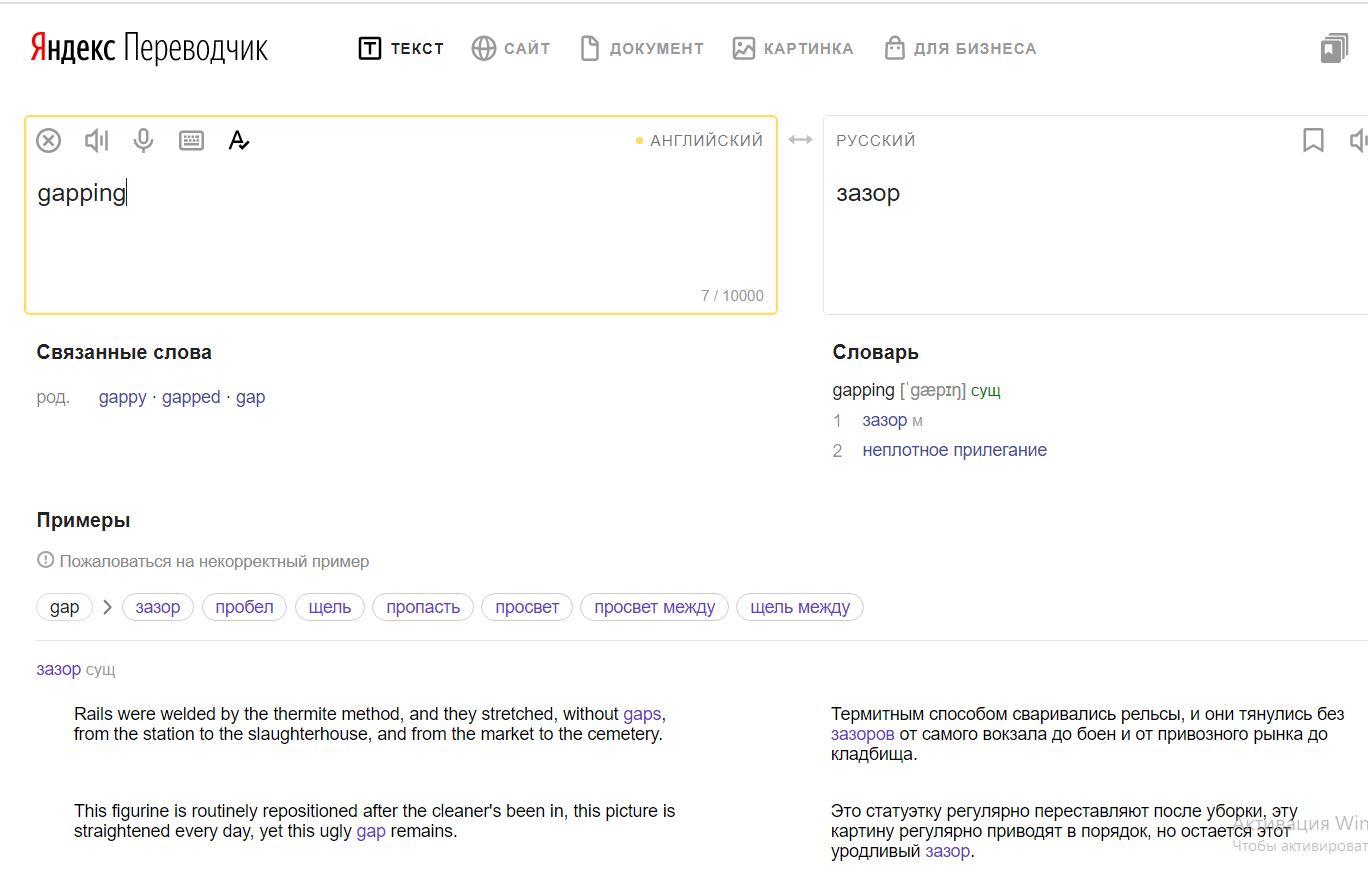Viewport: 1368px width, 874px height.
Task: Start voice input with the microphone icon
Action: [x=144, y=141]
